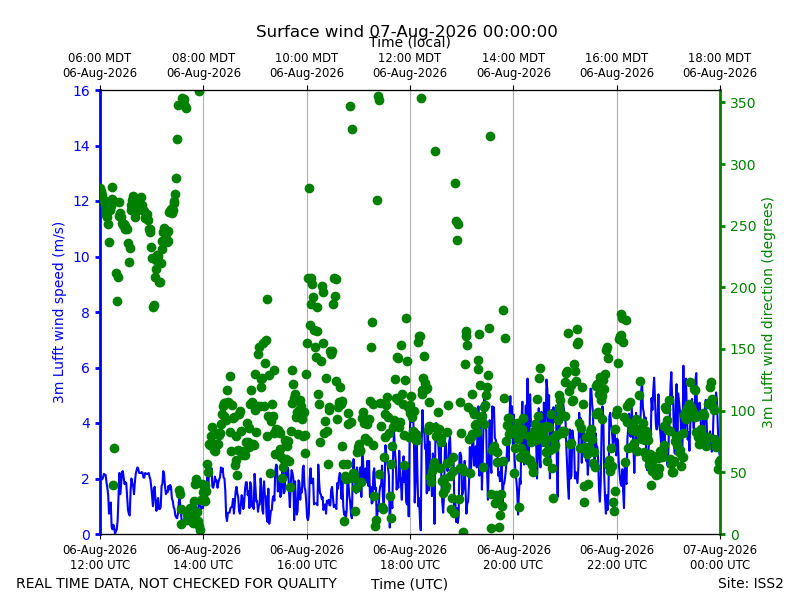800x600 pixels.
Task: Click the '06:00 MDT' top tick label
Action: point(99,58)
